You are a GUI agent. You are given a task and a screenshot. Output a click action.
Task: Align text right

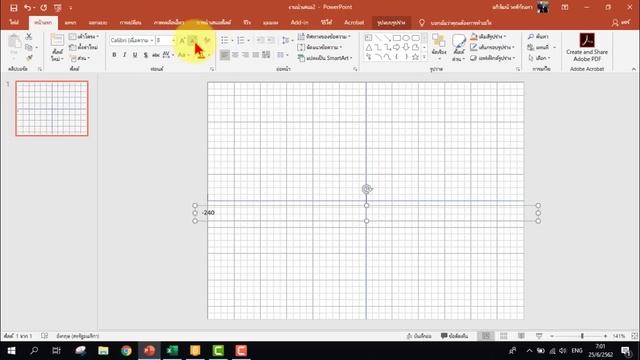pyautogui.click(x=245, y=55)
